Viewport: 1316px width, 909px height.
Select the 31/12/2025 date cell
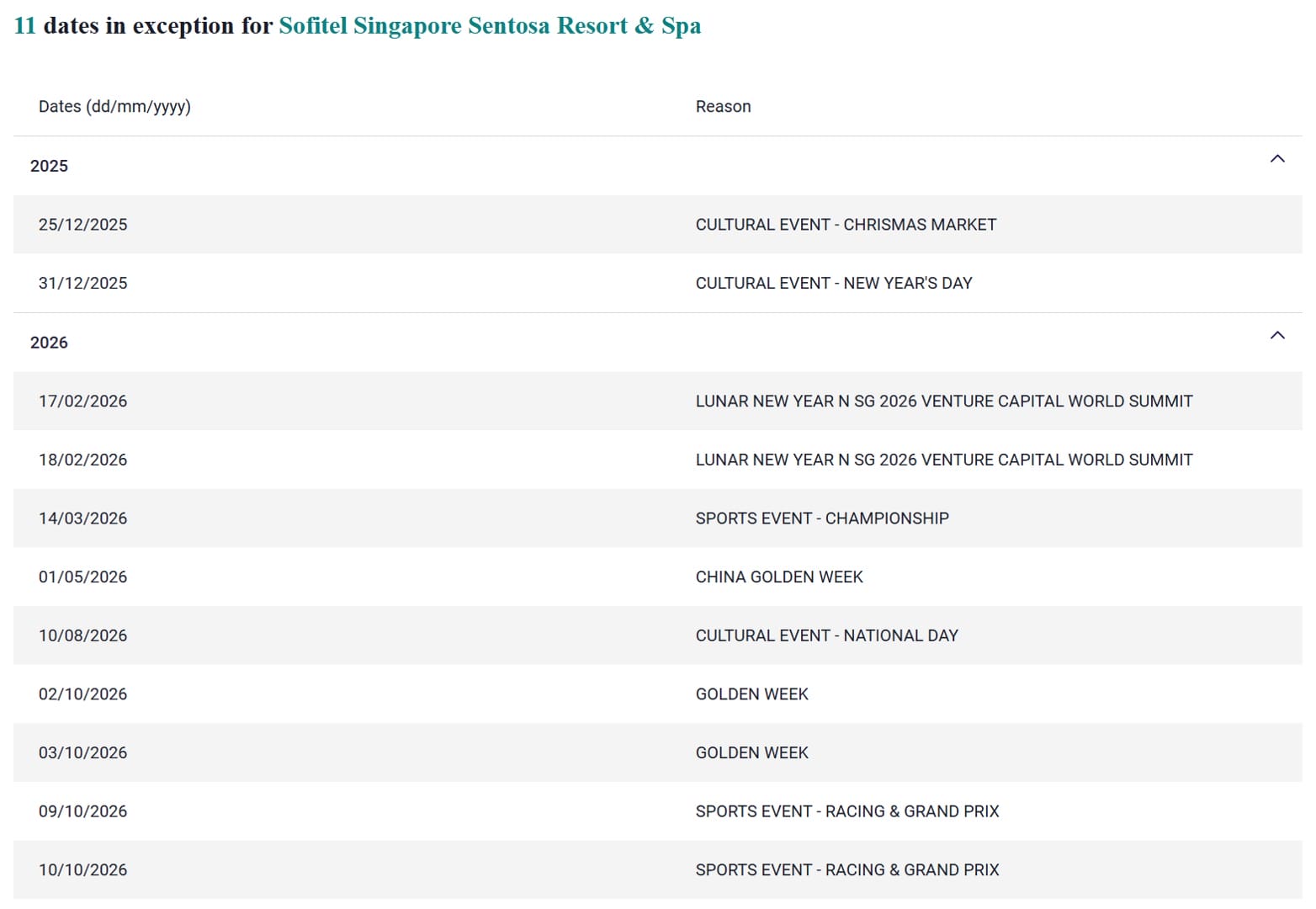coord(82,284)
